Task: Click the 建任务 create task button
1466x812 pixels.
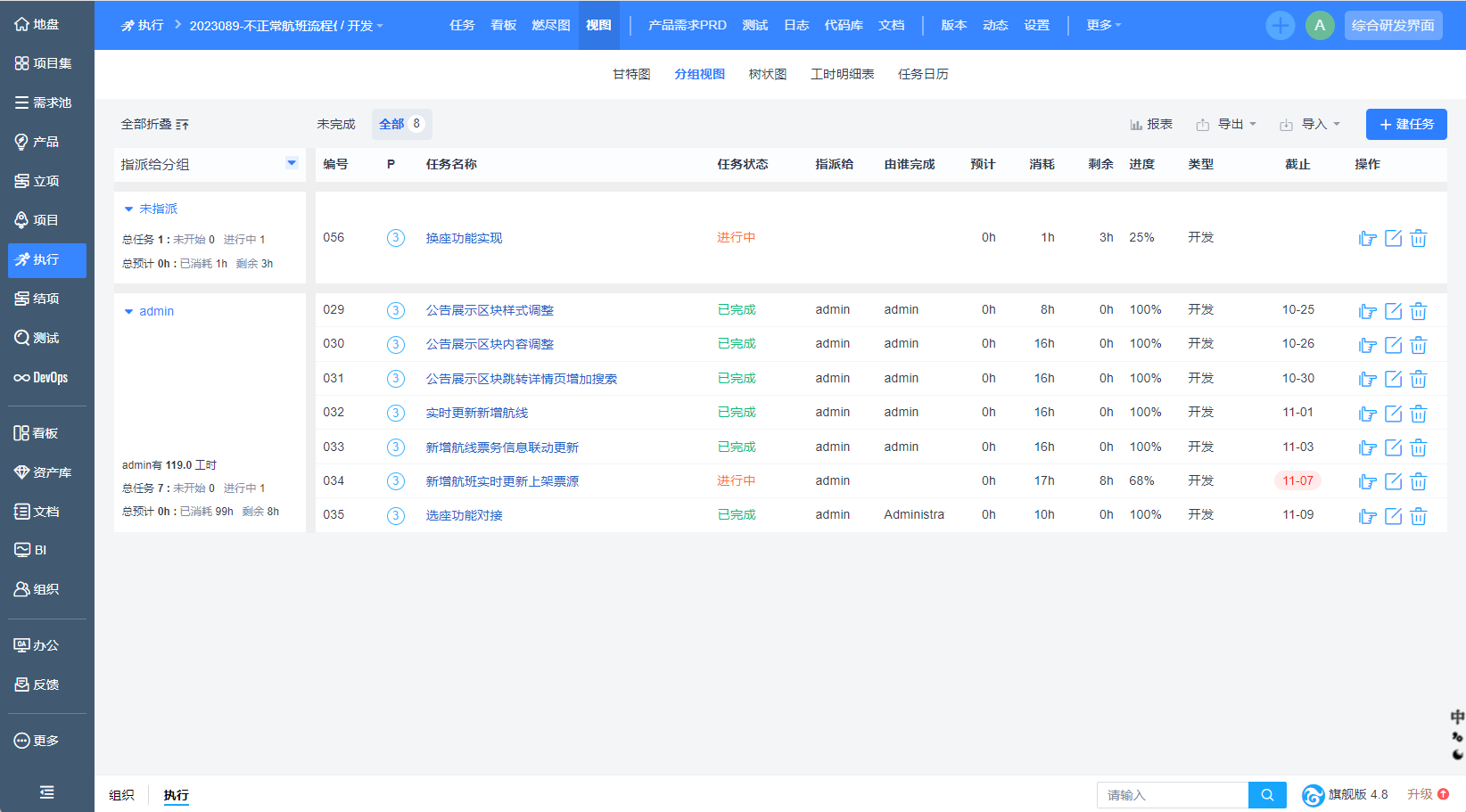Action: 1405,124
